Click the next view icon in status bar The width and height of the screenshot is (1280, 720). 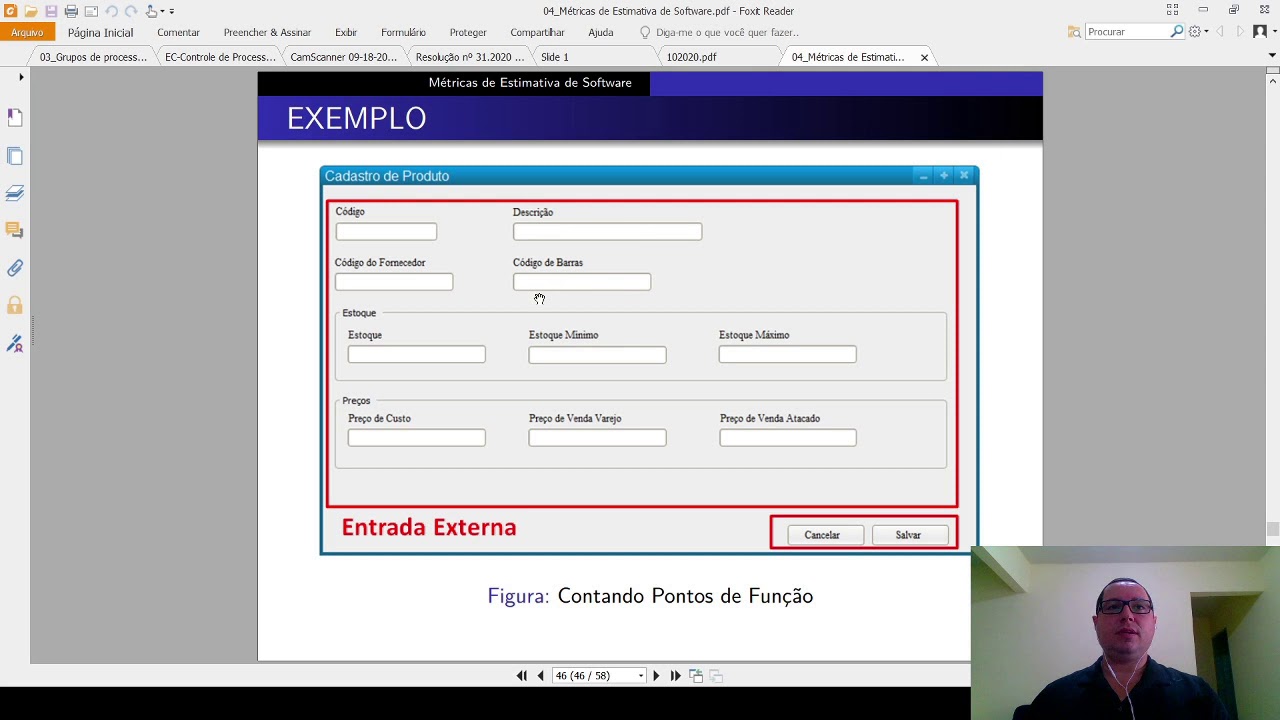tap(716, 676)
